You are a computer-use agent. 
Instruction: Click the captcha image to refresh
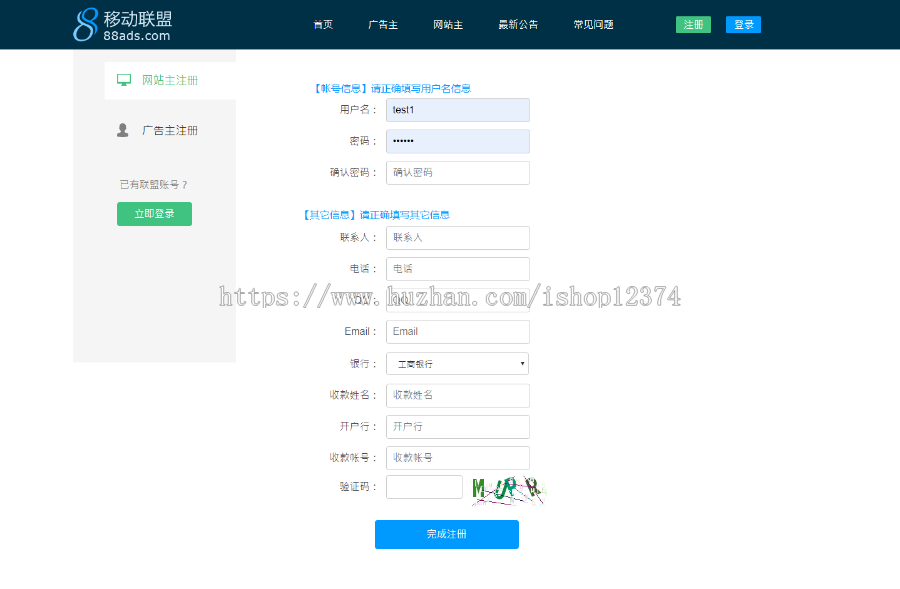pyautogui.click(x=508, y=488)
